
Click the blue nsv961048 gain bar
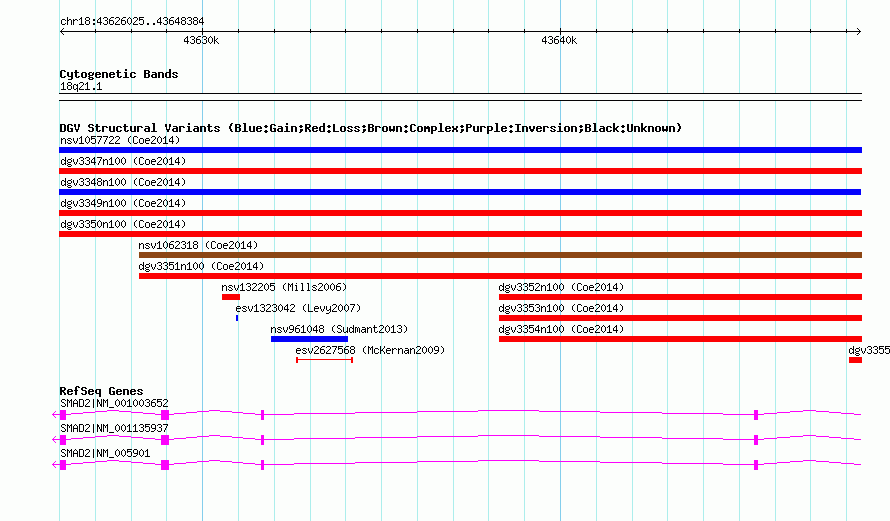(x=309, y=339)
